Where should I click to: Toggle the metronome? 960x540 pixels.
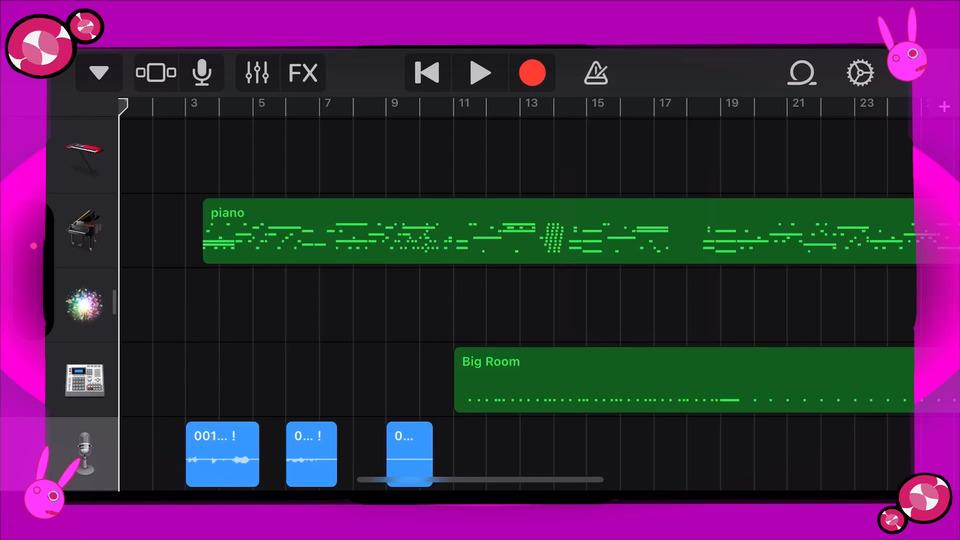pos(596,73)
